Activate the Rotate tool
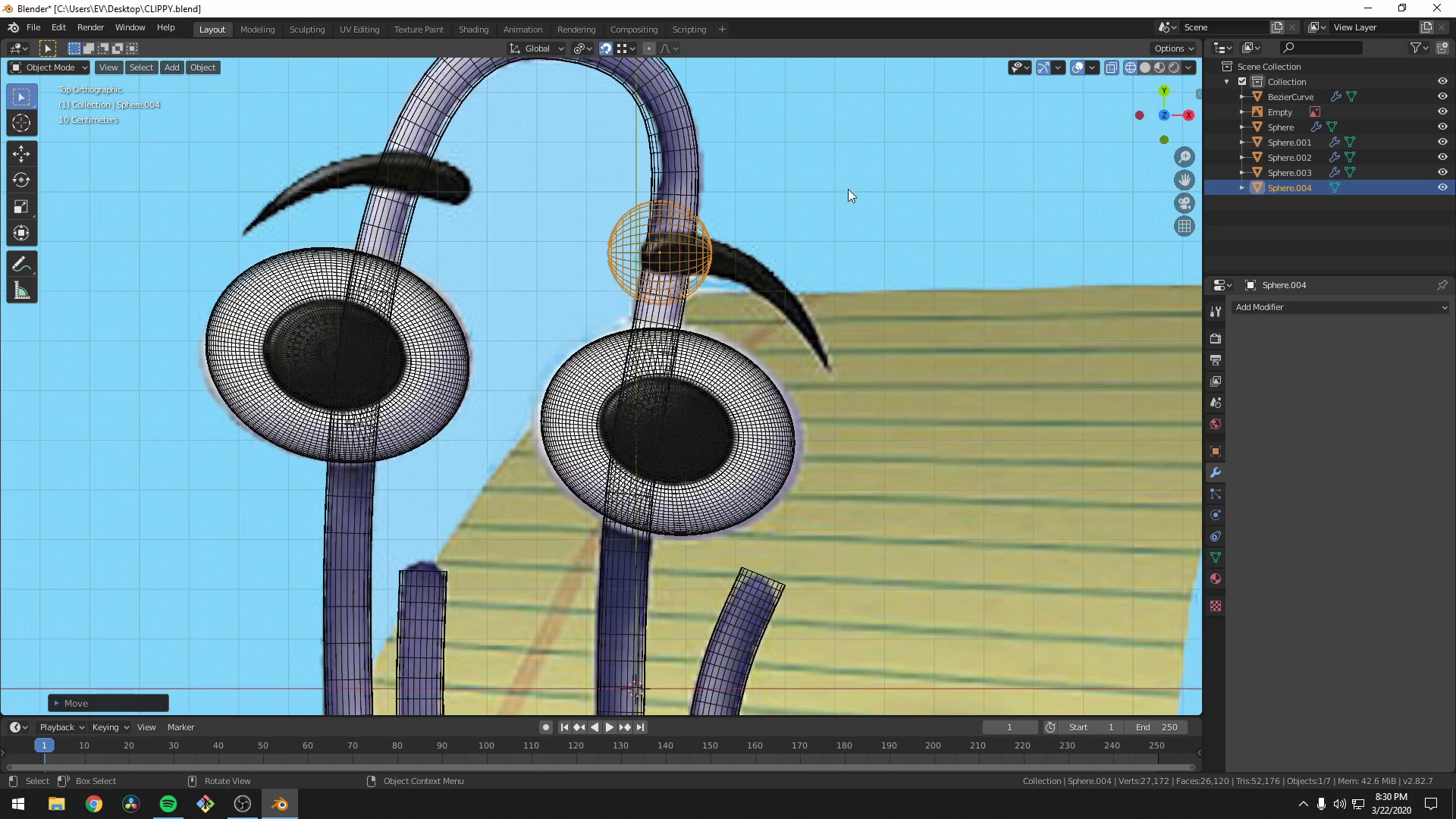1456x819 pixels. (21, 180)
